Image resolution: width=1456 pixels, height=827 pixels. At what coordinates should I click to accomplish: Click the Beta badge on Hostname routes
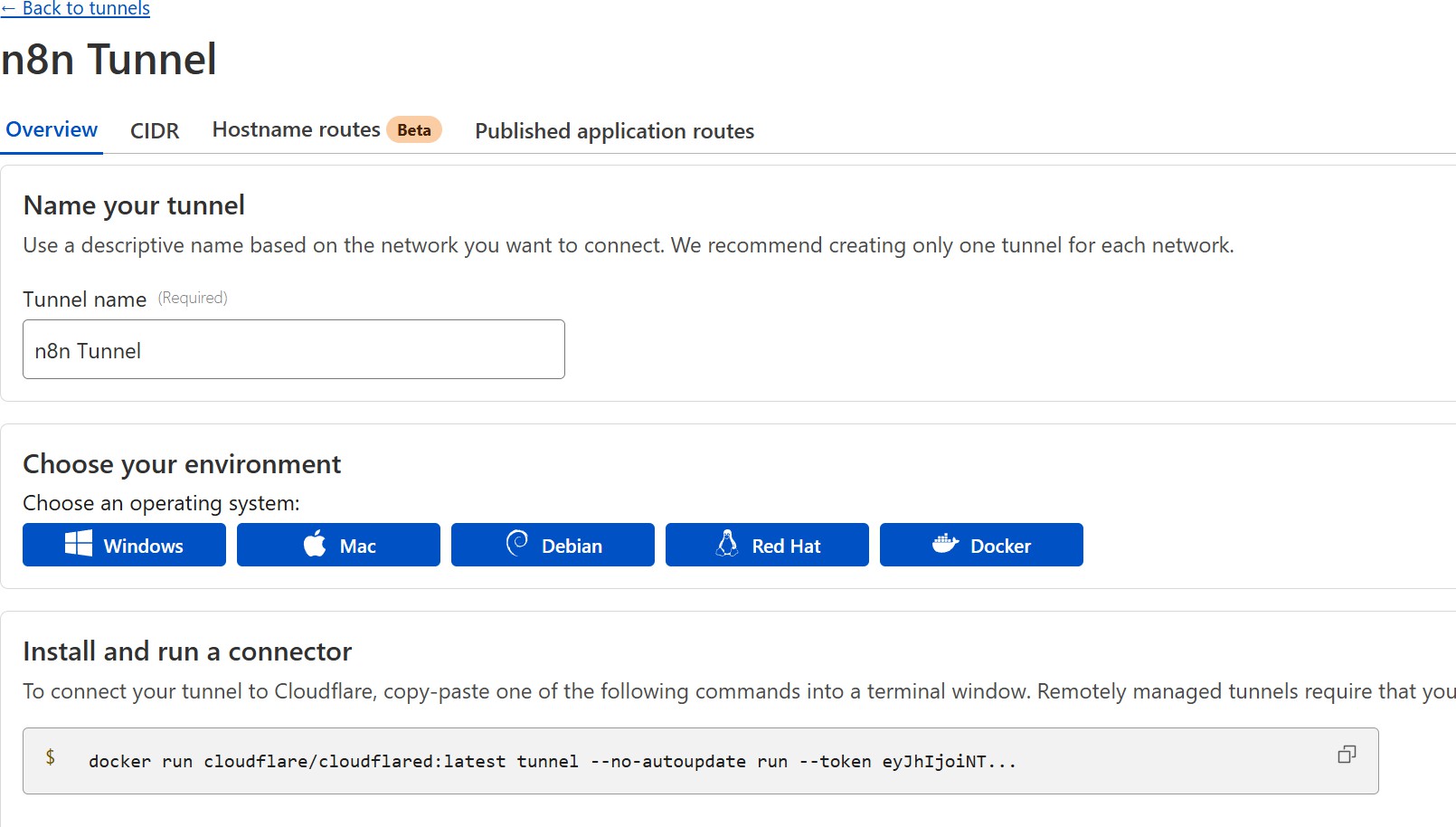click(412, 129)
